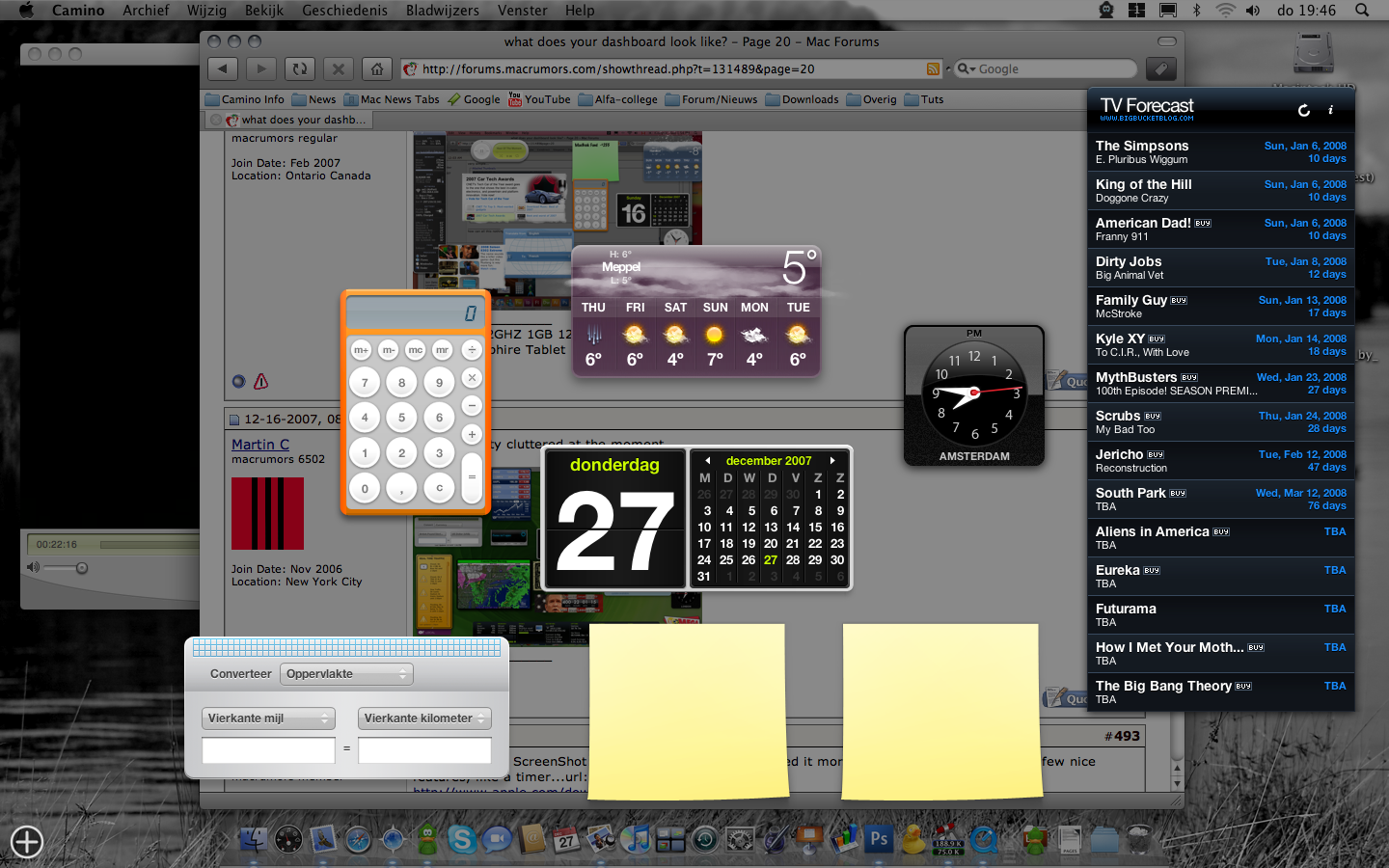Click the Family Guy BUY badge
Image resolution: width=1389 pixels, height=868 pixels.
pyautogui.click(x=1179, y=301)
